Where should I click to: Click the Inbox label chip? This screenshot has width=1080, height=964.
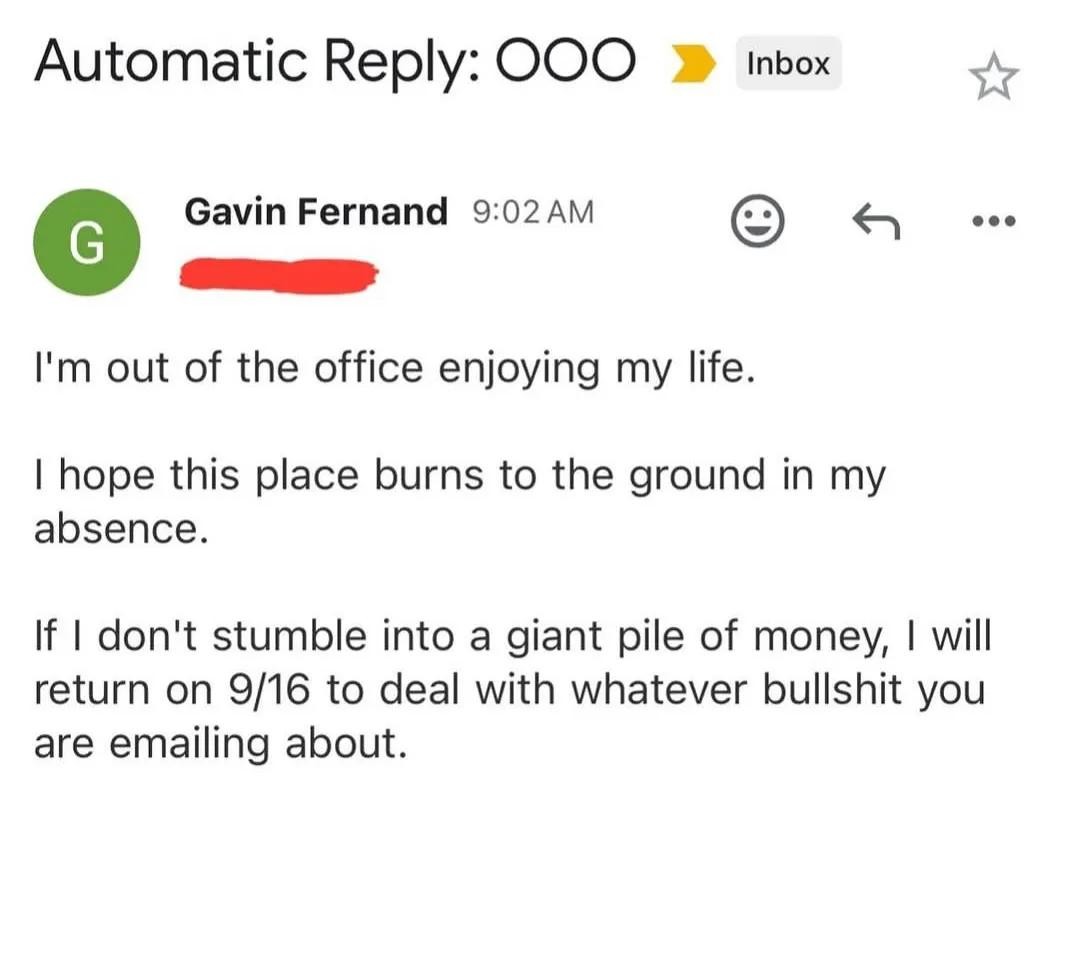click(788, 64)
